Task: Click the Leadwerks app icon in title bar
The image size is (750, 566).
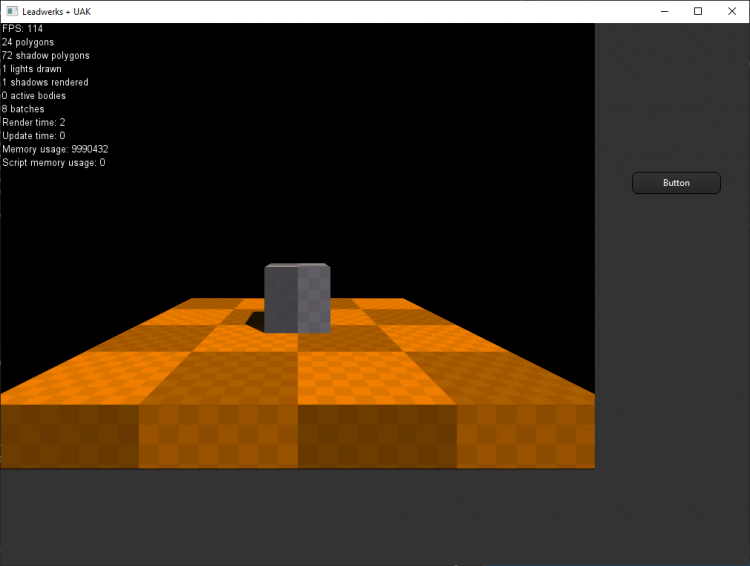Action: (x=11, y=11)
